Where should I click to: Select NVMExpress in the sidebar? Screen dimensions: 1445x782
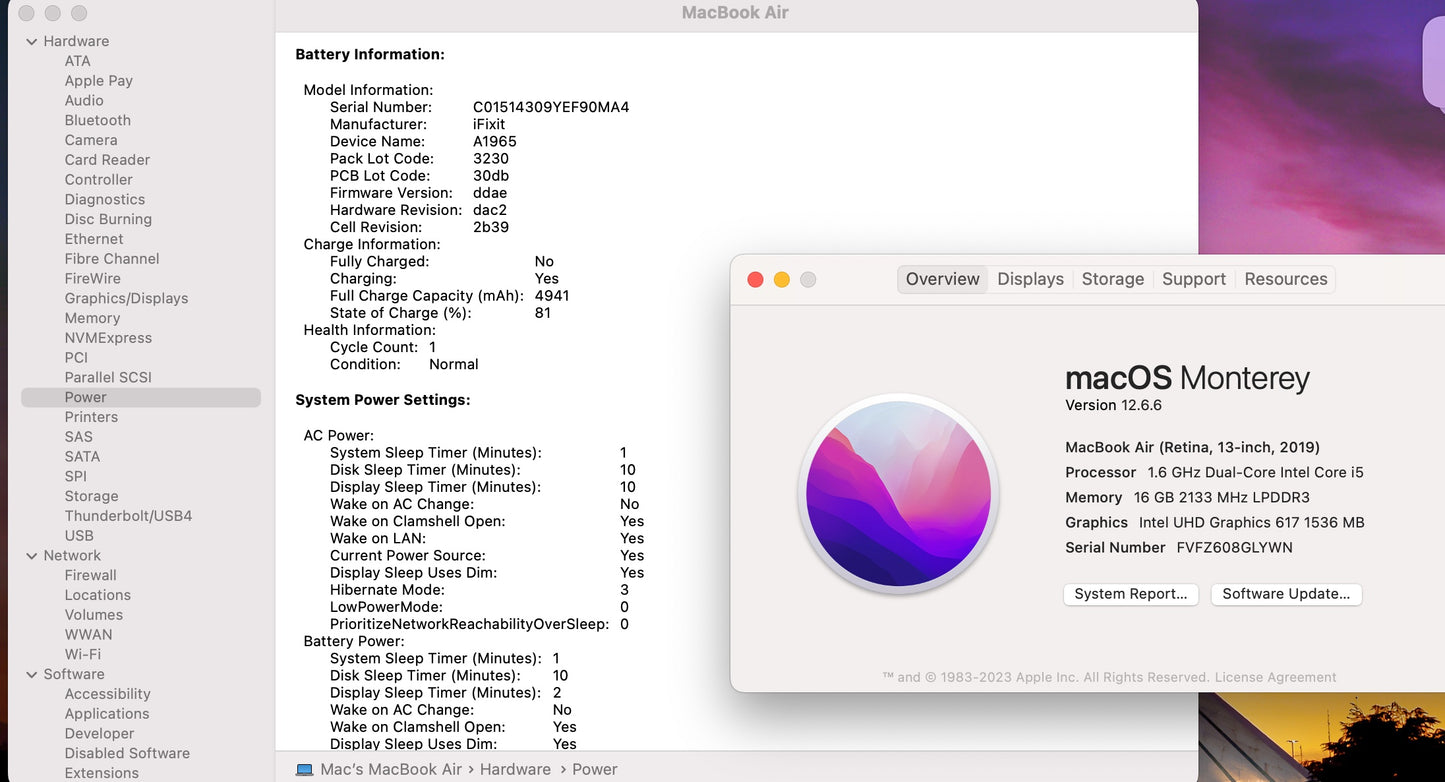pos(108,338)
